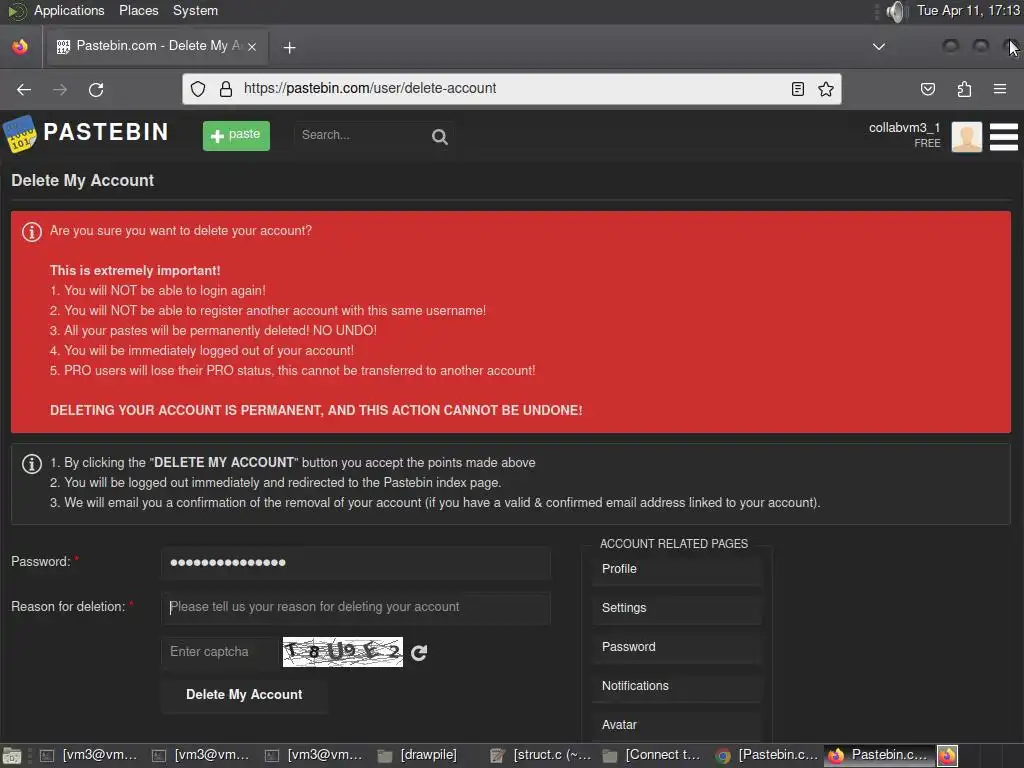
Task: Open the Pastebin hamburger menu
Action: (x=1004, y=136)
